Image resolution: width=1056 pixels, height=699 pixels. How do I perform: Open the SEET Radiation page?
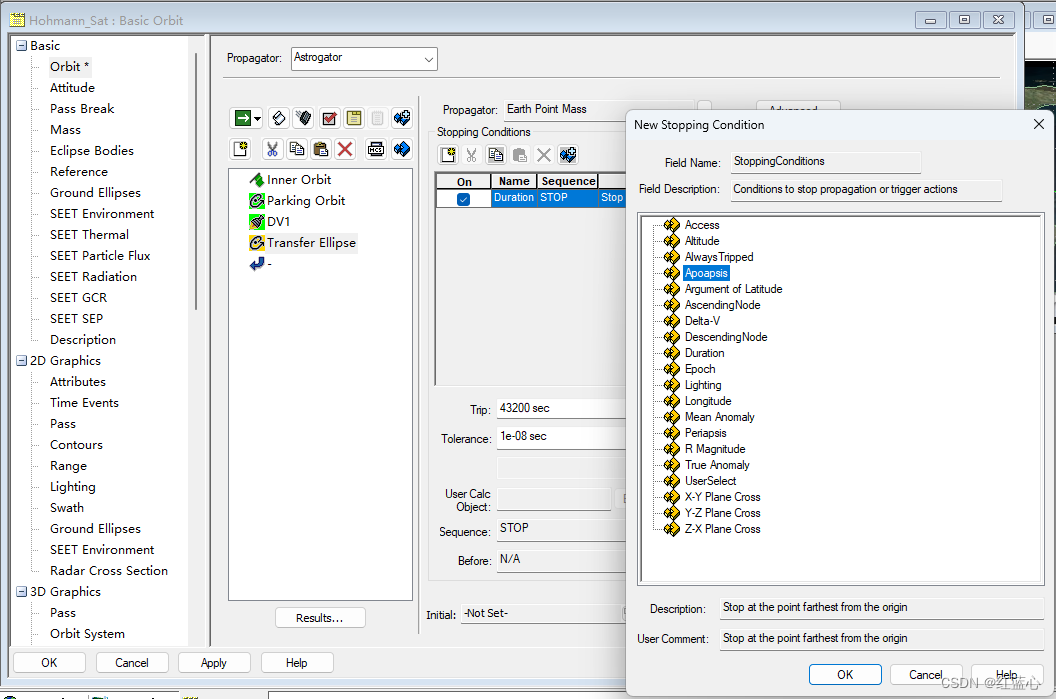[93, 277]
